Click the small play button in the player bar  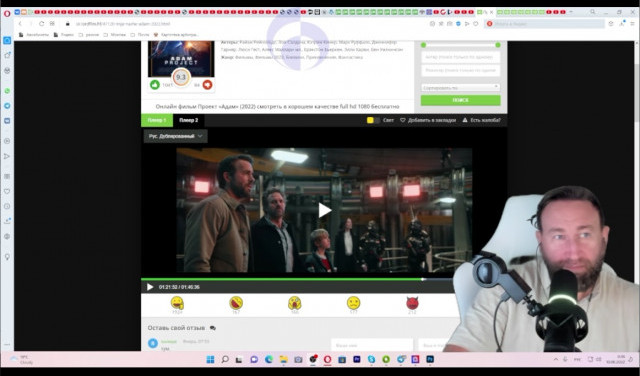(150, 287)
